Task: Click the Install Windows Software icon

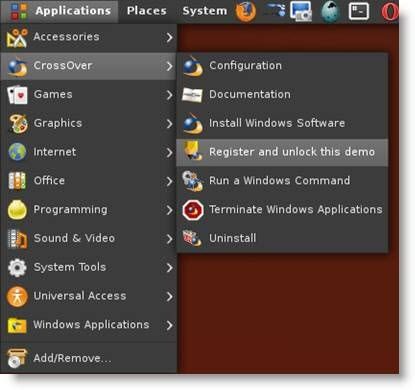Action: pyautogui.click(x=193, y=124)
